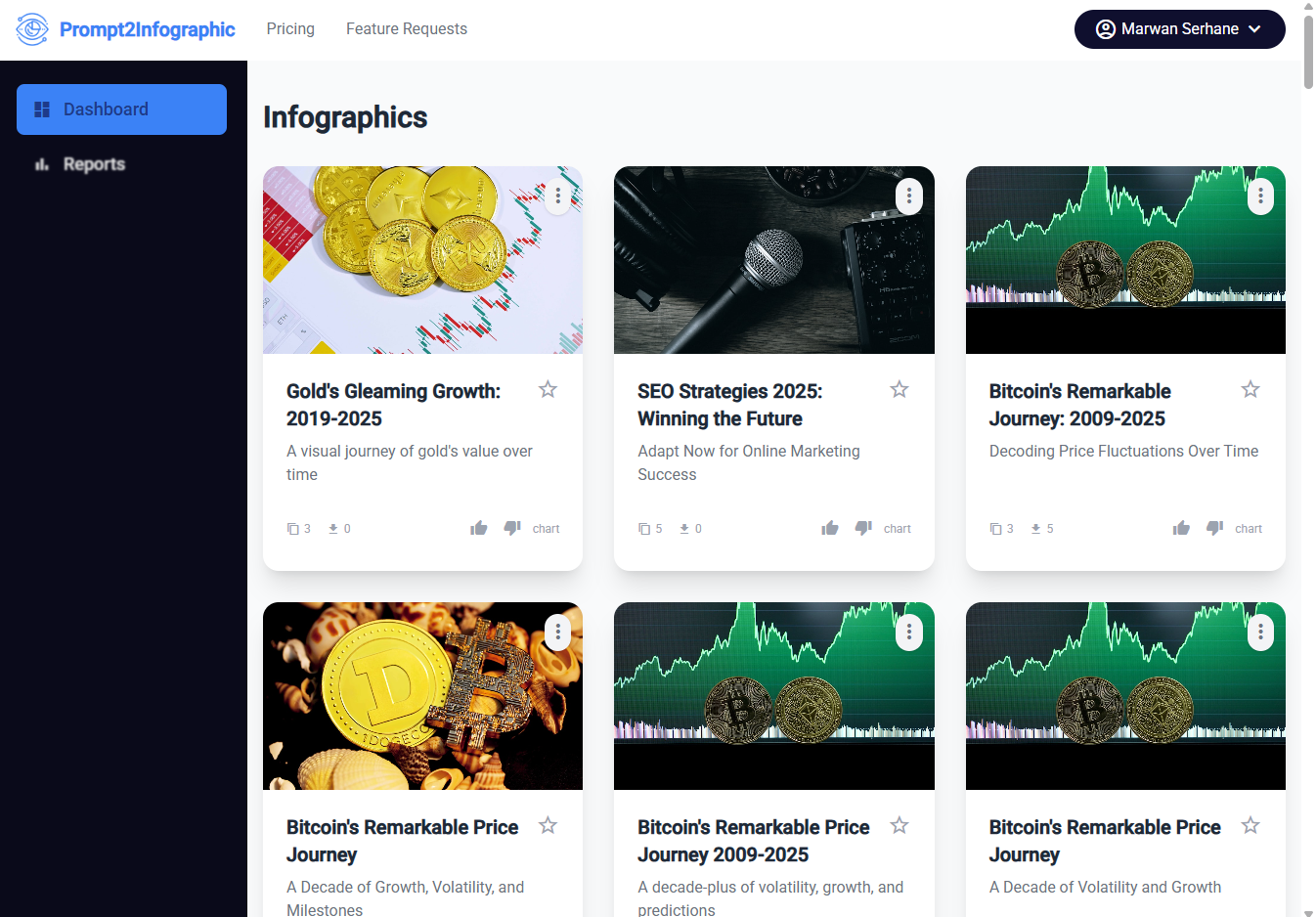Open the options menu on Gold's Gleaming Growth card
The width and height of the screenshot is (1316, 917).
(x=557, y=196)
